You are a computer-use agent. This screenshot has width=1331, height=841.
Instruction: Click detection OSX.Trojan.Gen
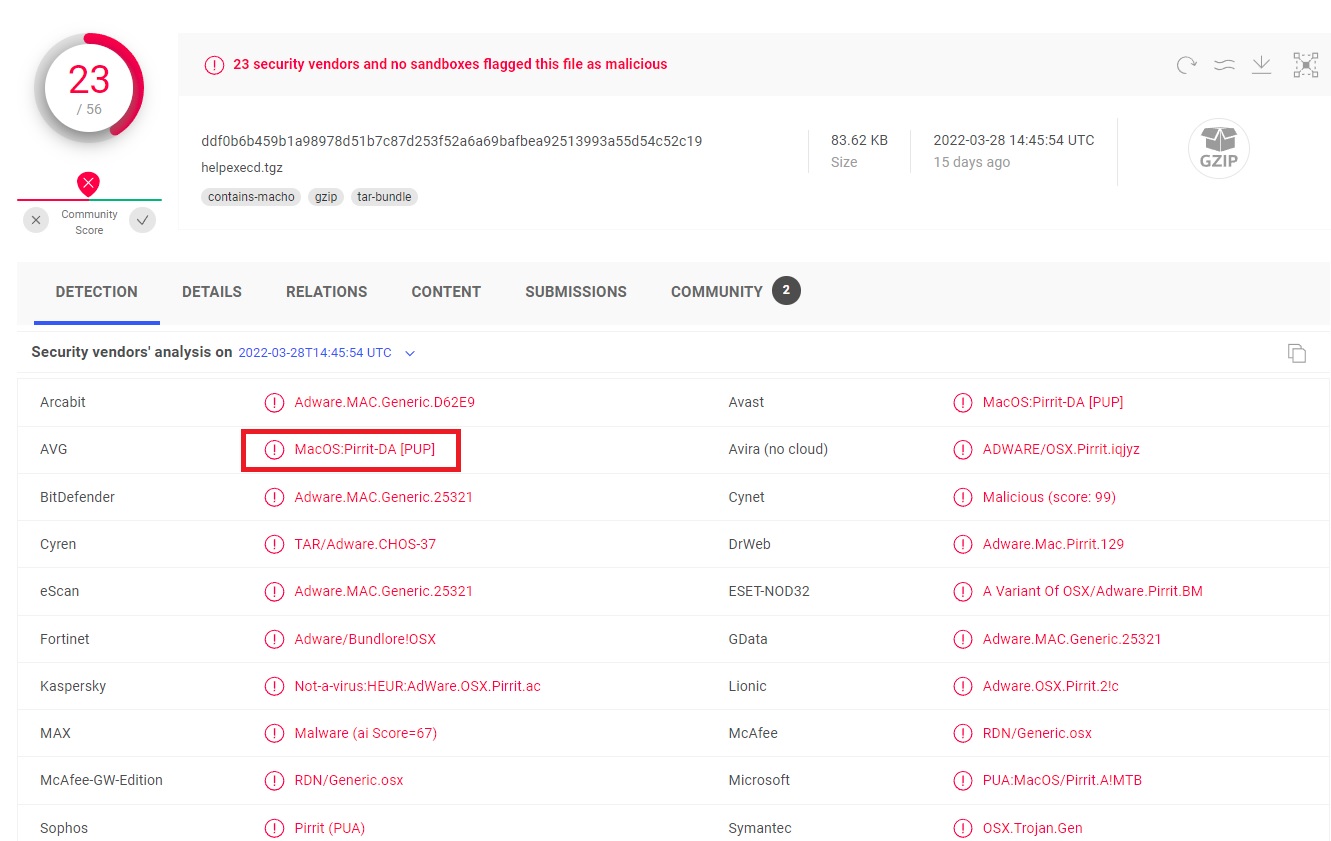pos(1033,828)
